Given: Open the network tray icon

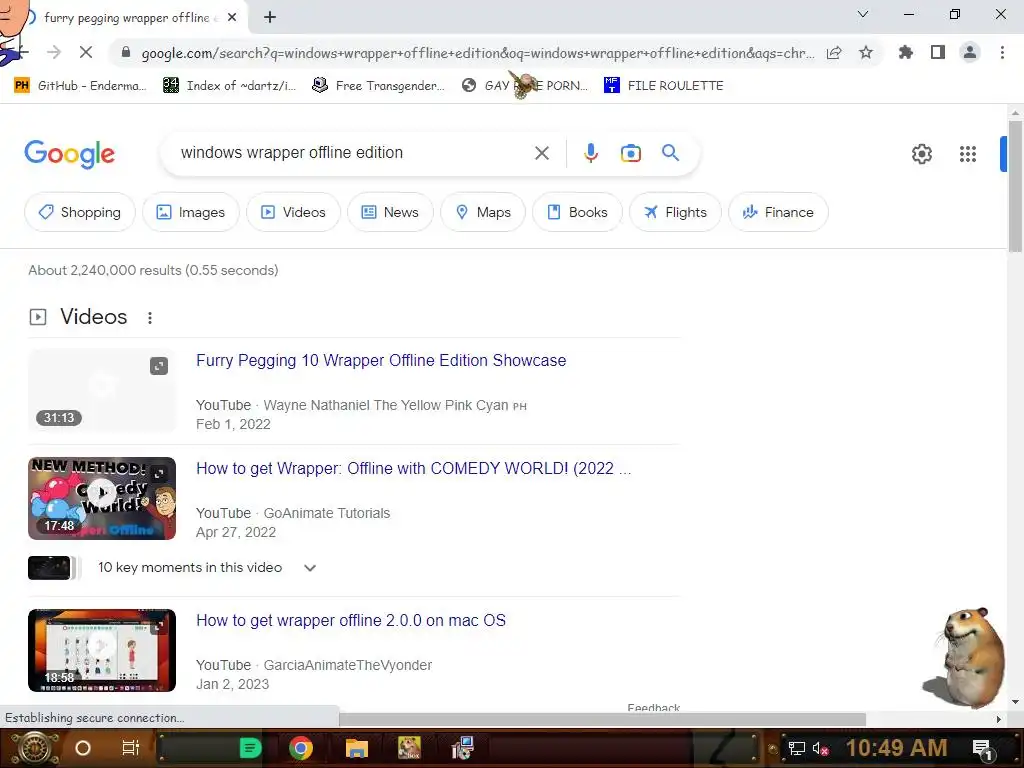Looking at the screenshot, I should point(796,748).
